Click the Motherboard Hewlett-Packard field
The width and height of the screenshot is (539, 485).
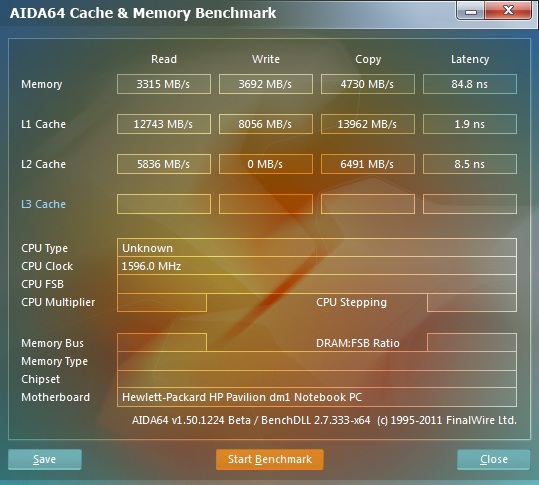pos(317,397)
